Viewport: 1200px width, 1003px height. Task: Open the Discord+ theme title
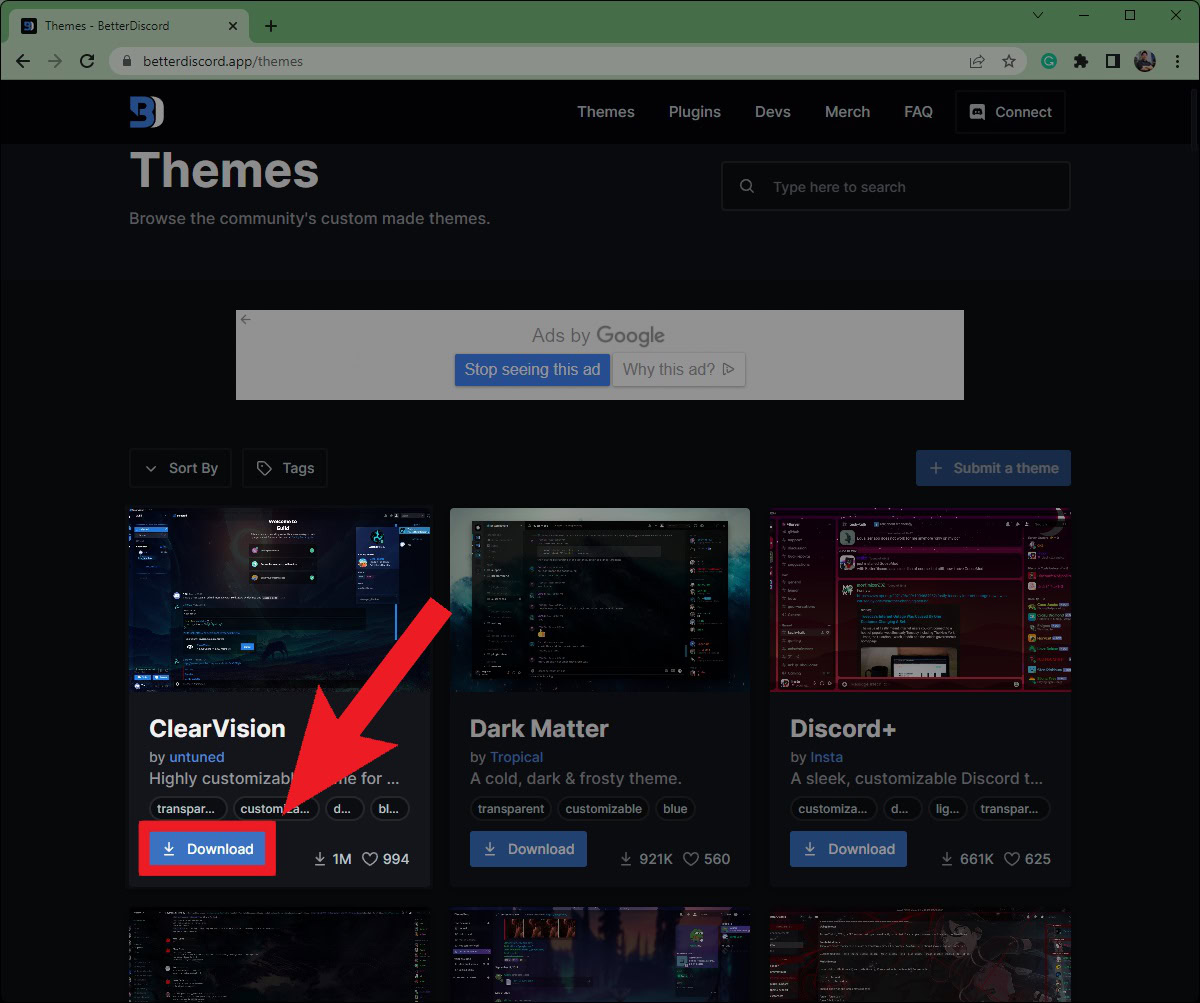tap(844, 728)
